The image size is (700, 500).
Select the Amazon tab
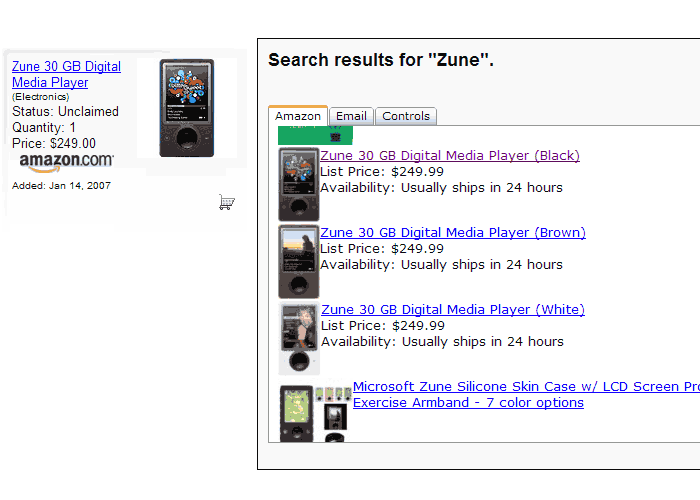coord(298,116)
